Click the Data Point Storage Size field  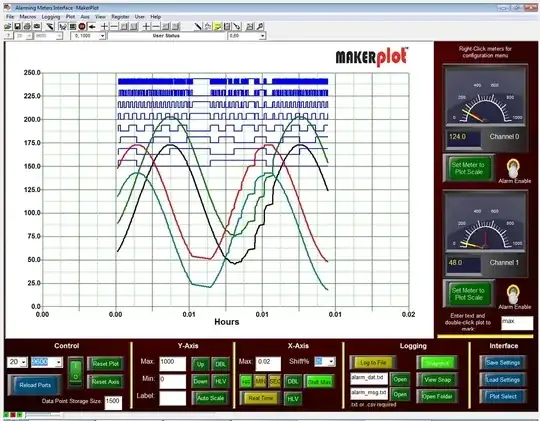coord(113,402)
